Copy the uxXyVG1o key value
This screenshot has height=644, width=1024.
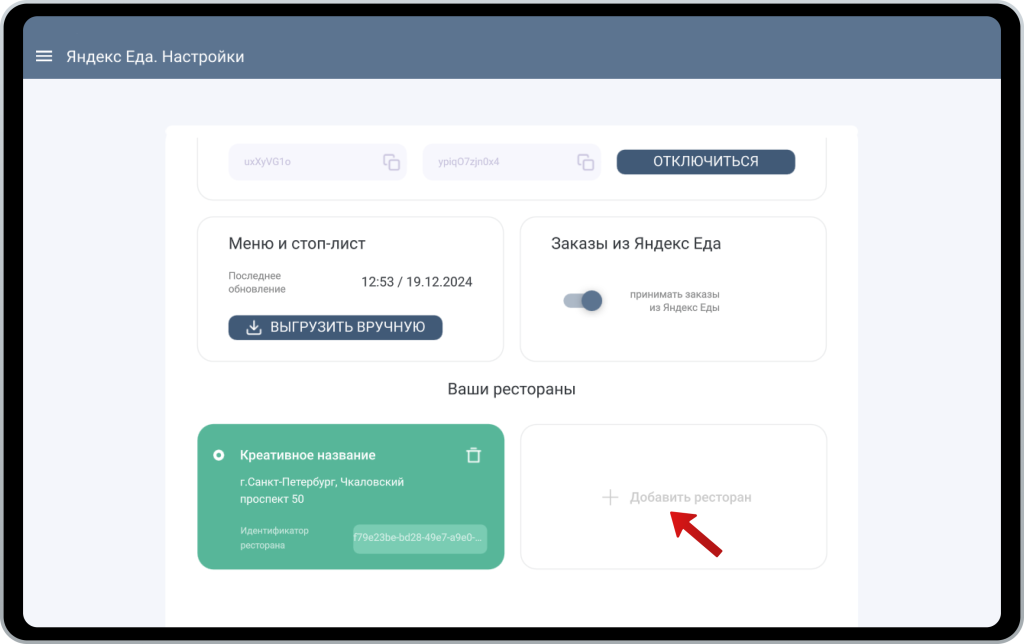(391, 162)
